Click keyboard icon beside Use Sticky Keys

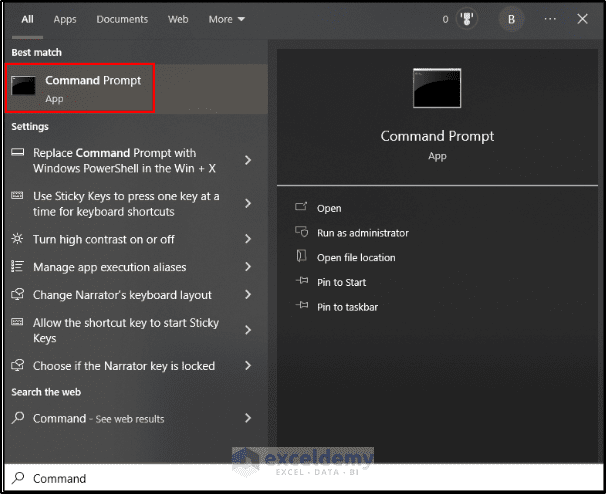(17, 195)
